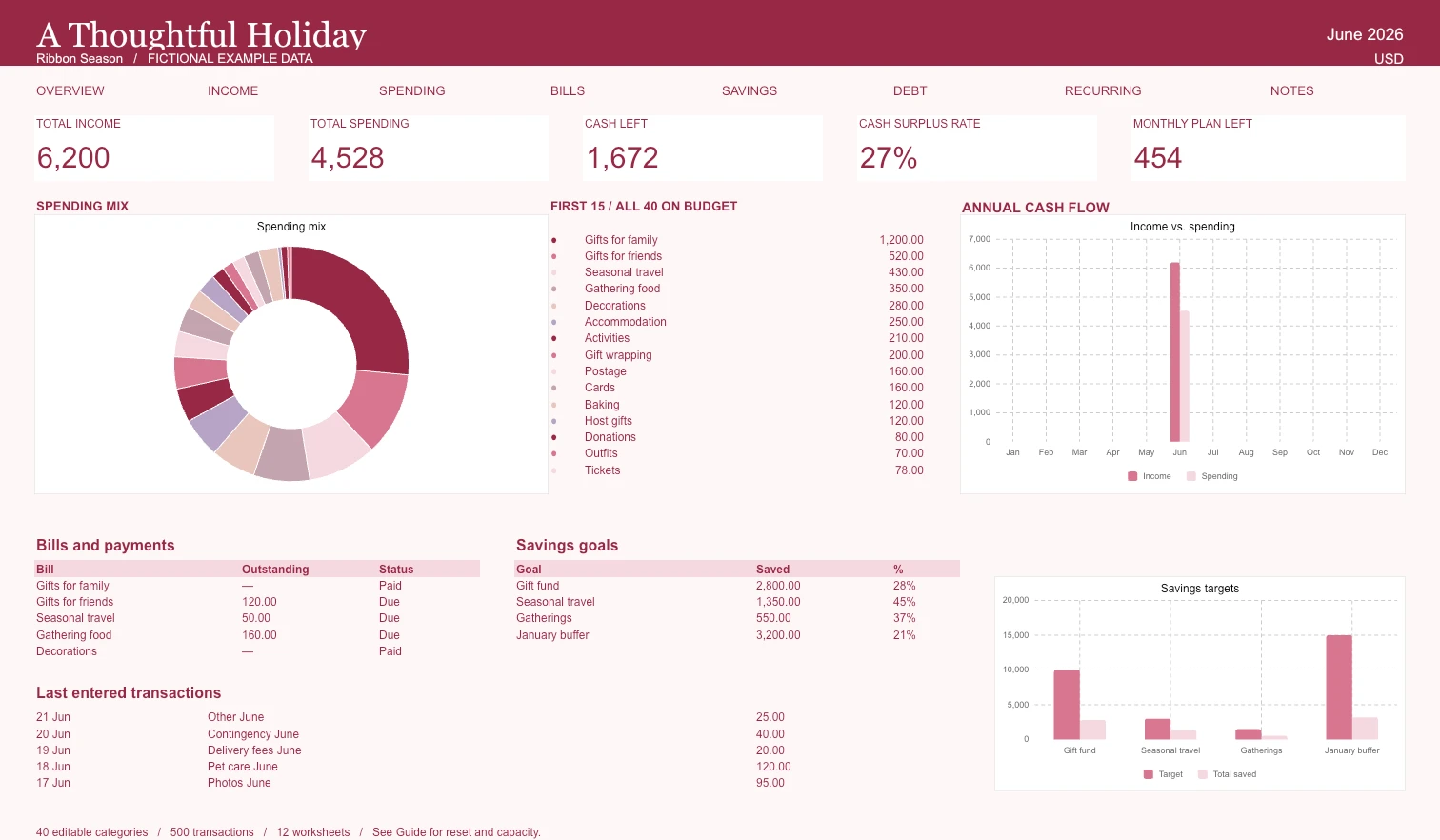Screen dimensions: 1440x840
Task: Click the Pet care June amount 120.00
Action: click(x=773, y=767)
